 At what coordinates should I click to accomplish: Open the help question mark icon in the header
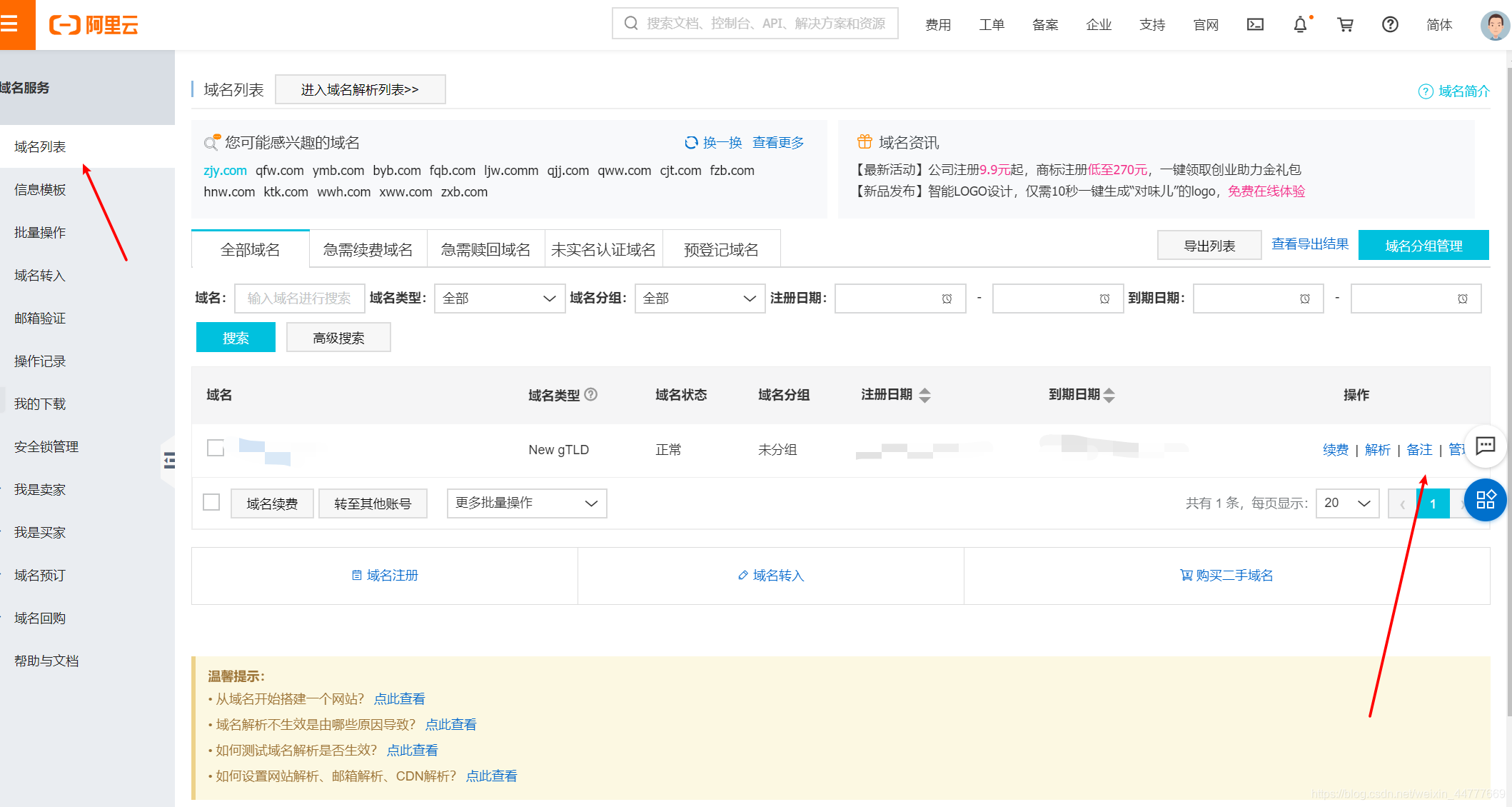tap(1390, 25)
